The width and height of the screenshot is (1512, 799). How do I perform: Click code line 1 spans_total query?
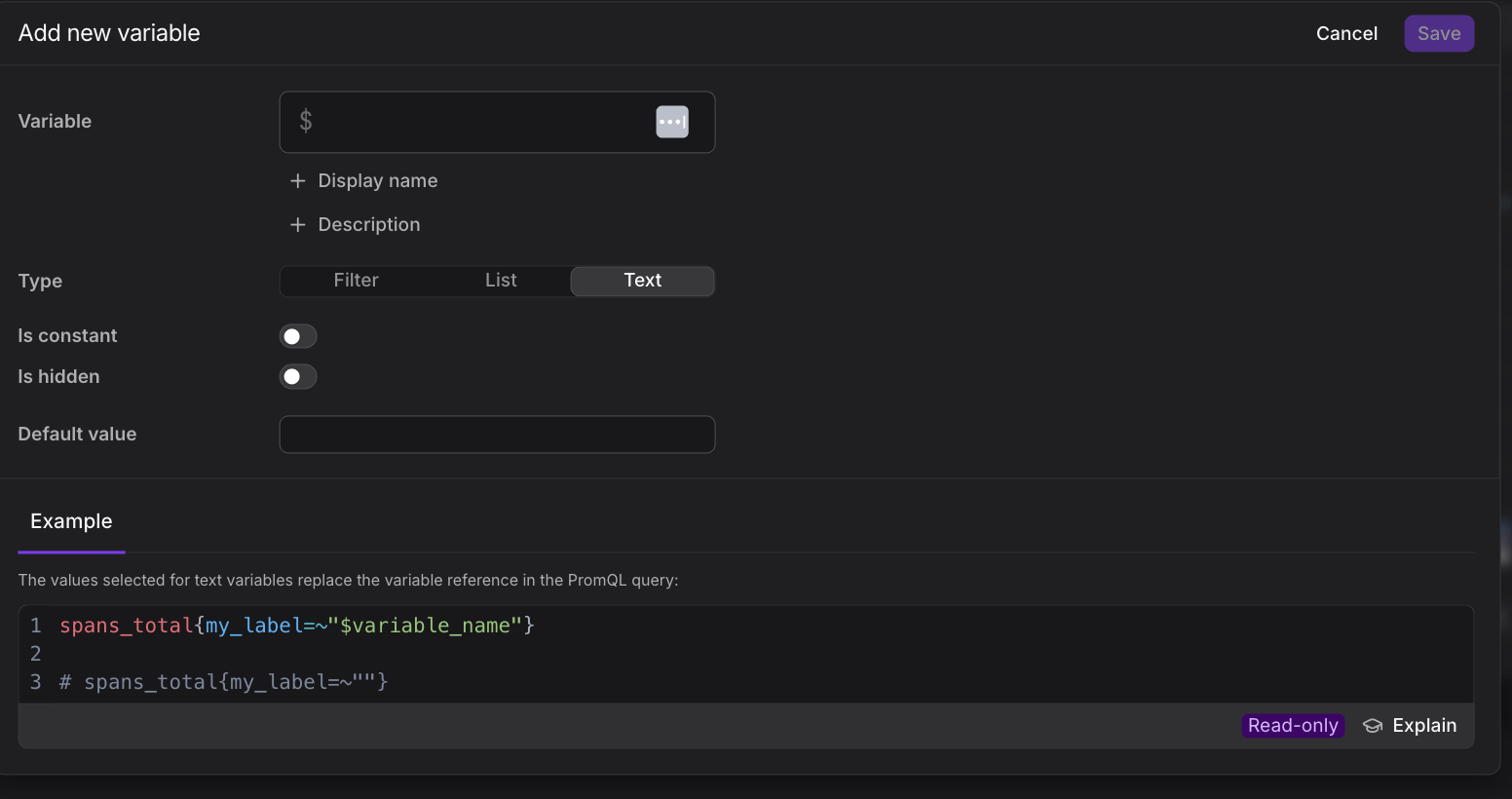[x=297, y=626]
